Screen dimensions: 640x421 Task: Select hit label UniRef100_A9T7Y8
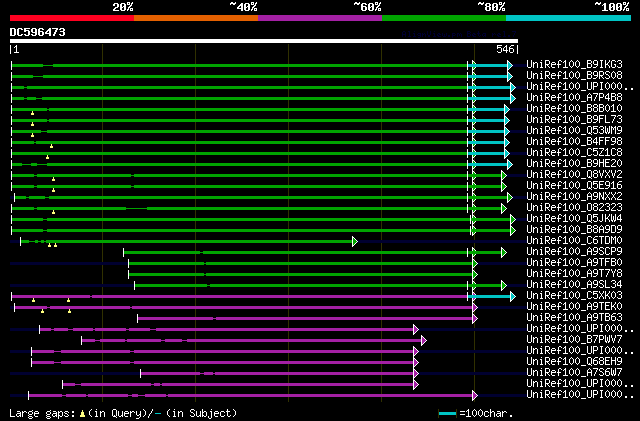pyautogui.click(x=574, y=274)
